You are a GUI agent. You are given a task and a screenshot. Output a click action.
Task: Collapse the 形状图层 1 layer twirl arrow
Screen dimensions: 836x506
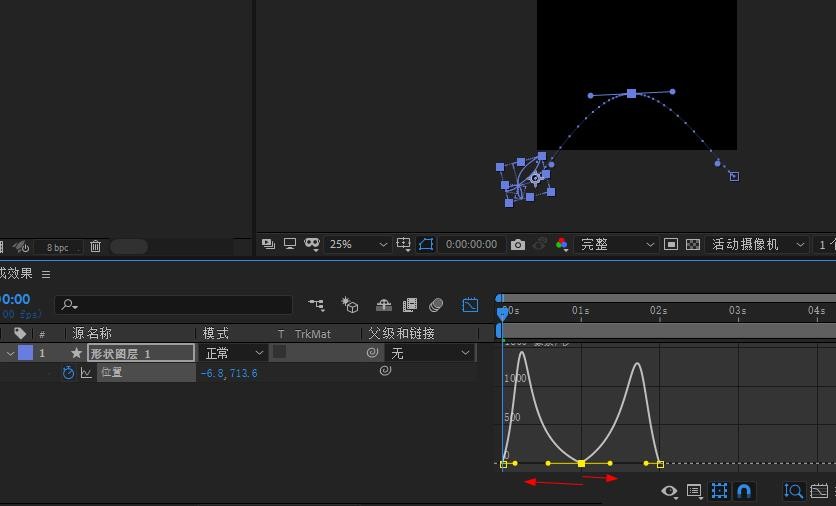[x=10, y=353]
